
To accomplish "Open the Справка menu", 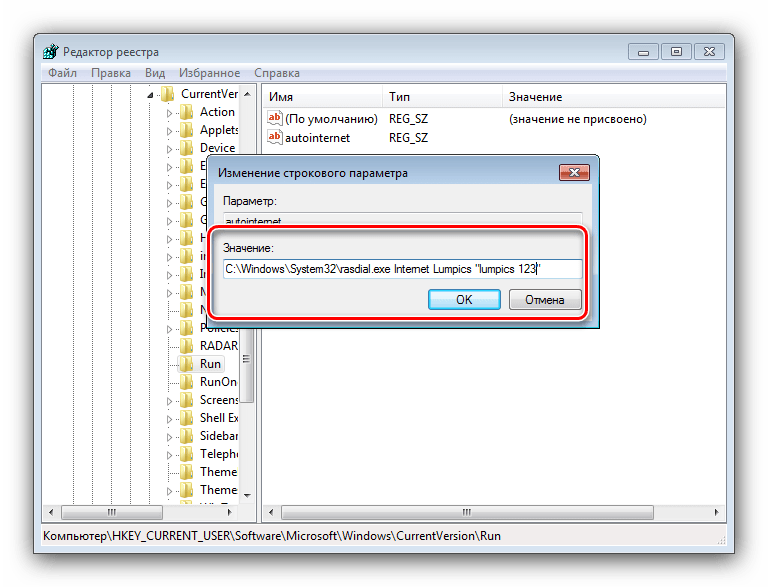I will click(277, 73).
